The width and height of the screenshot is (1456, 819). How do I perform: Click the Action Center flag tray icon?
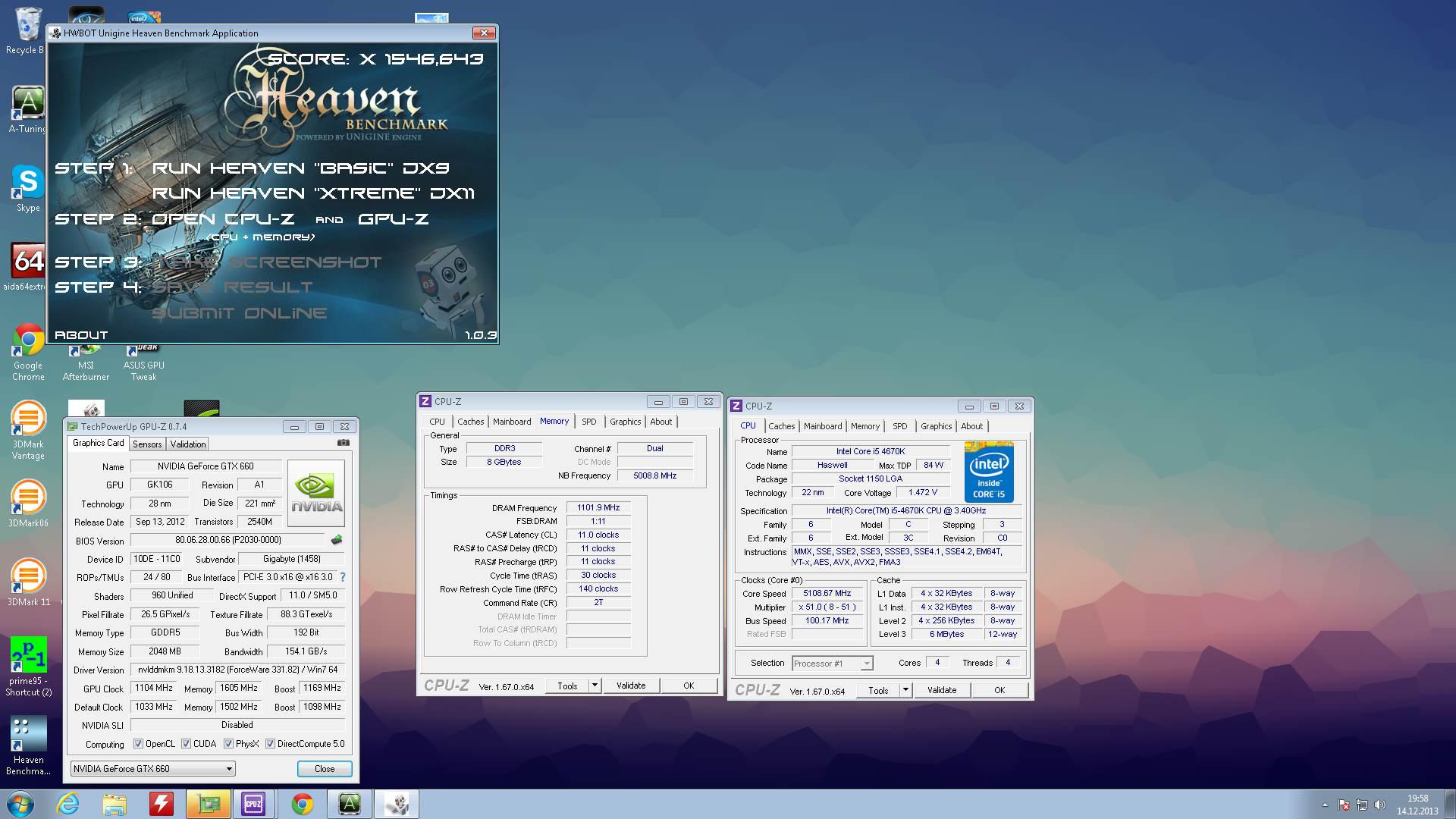(1344, 805)
